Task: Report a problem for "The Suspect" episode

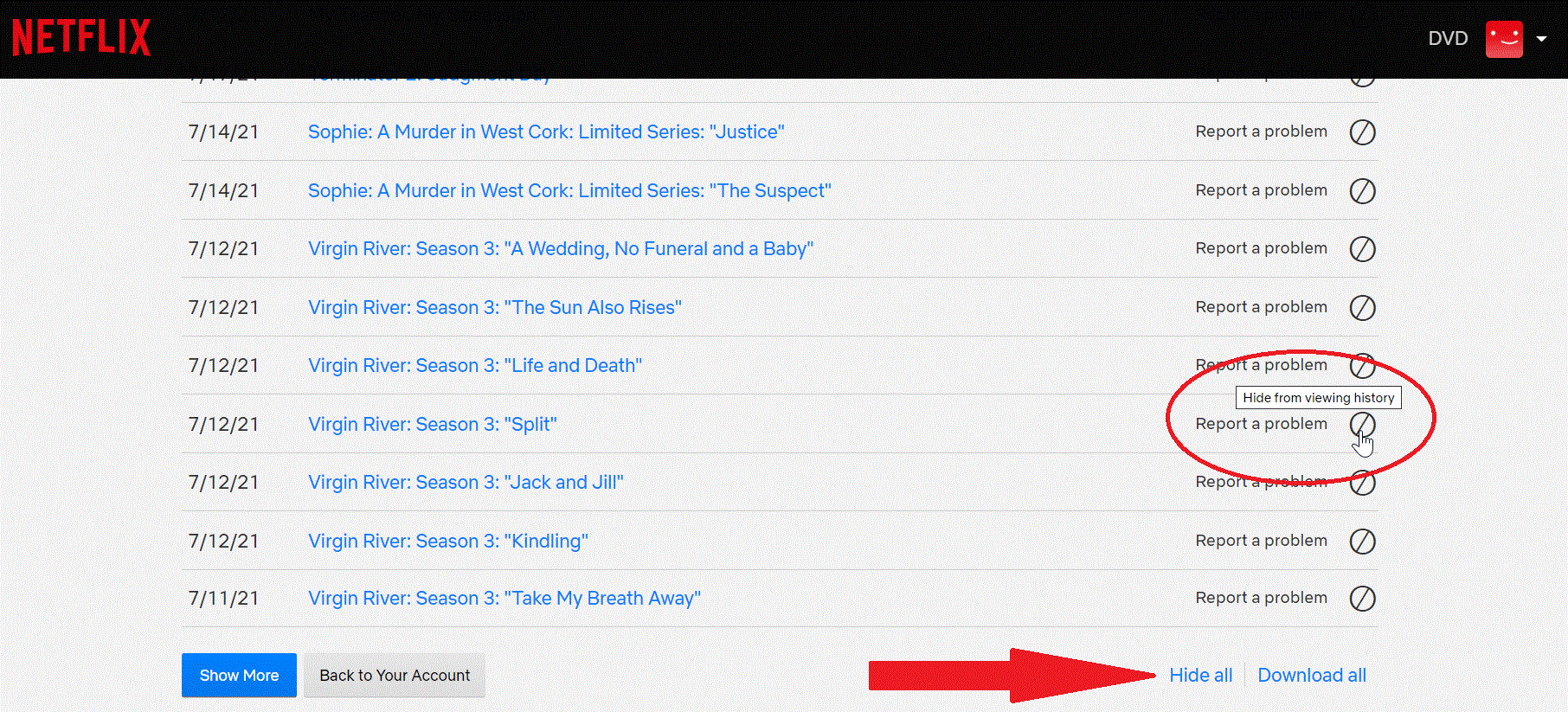Action: coord(1261,190)
